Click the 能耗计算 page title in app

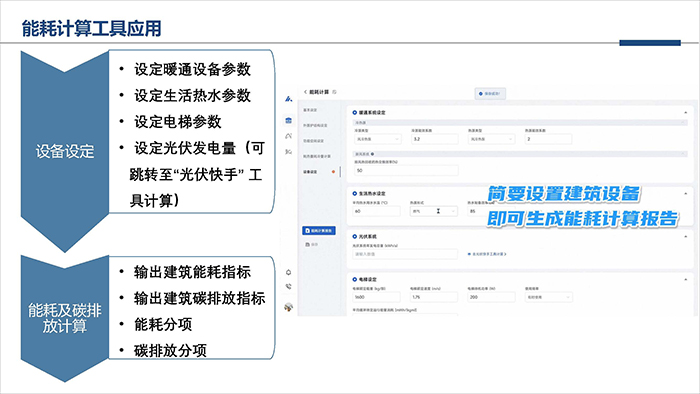[x=319, y=92]
